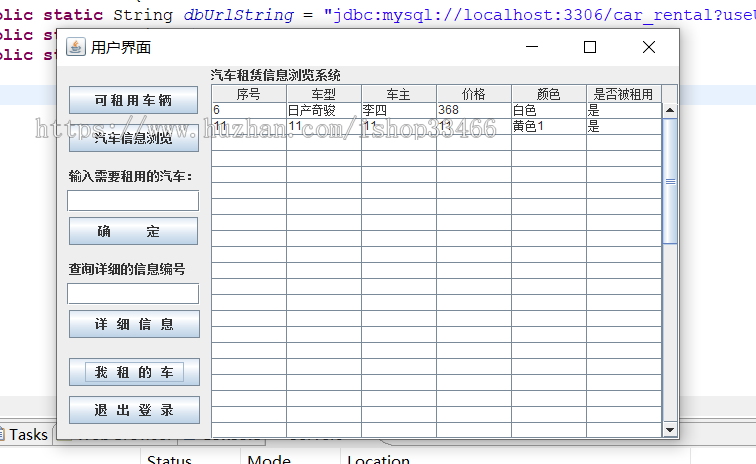Click the 颜色 column header
The width and height of the screenshot is (756, 464).
point(549,94)
